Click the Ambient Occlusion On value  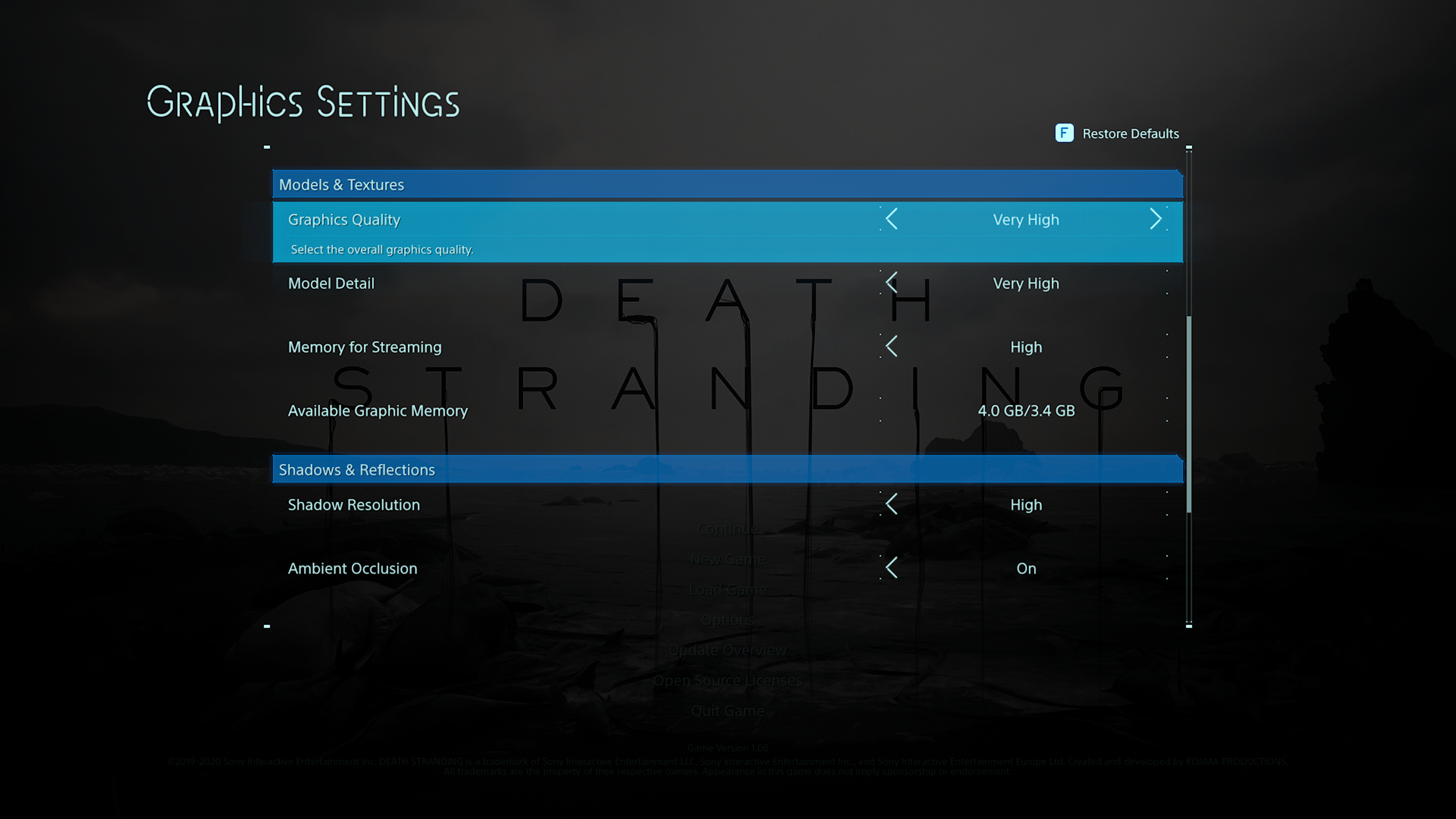[x=1026, y=568]
